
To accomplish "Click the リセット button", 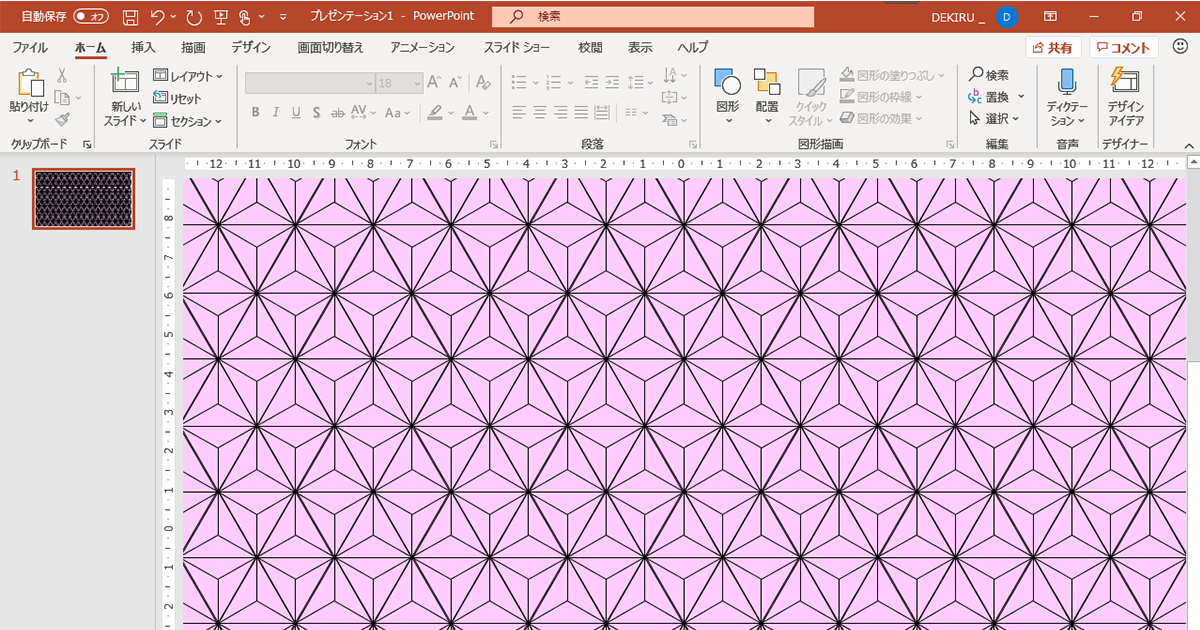I will tap(177, 98).
